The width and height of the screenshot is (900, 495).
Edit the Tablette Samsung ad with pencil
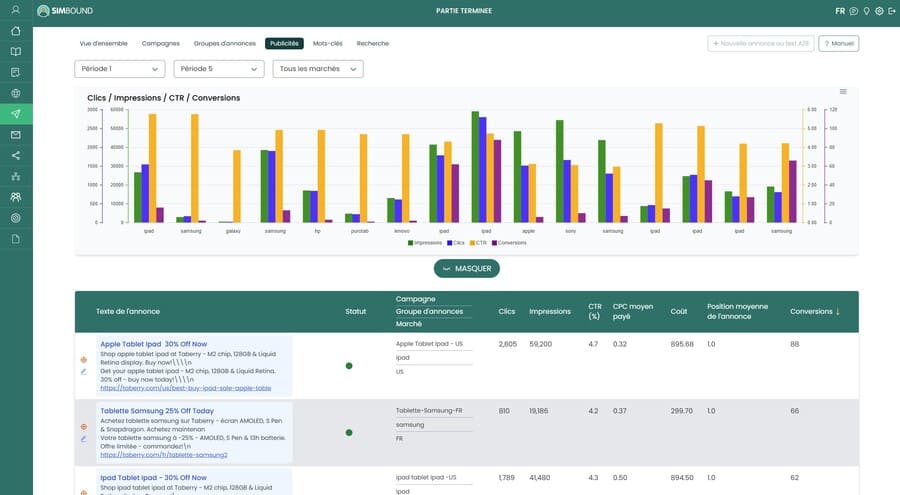[84, 439]
